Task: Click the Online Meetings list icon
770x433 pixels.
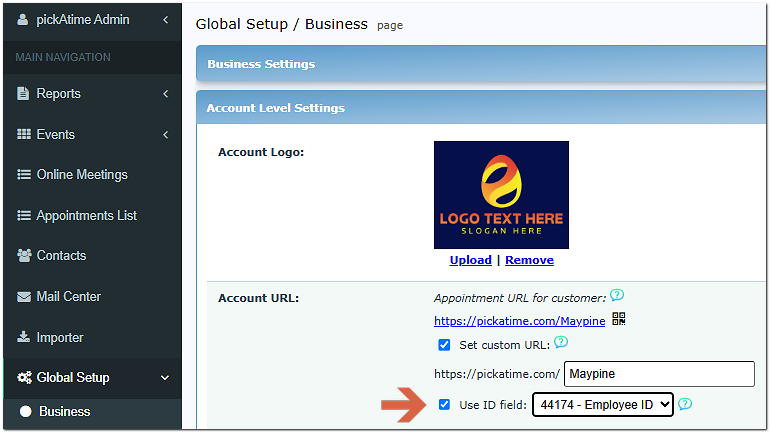Action: [24, 174]
